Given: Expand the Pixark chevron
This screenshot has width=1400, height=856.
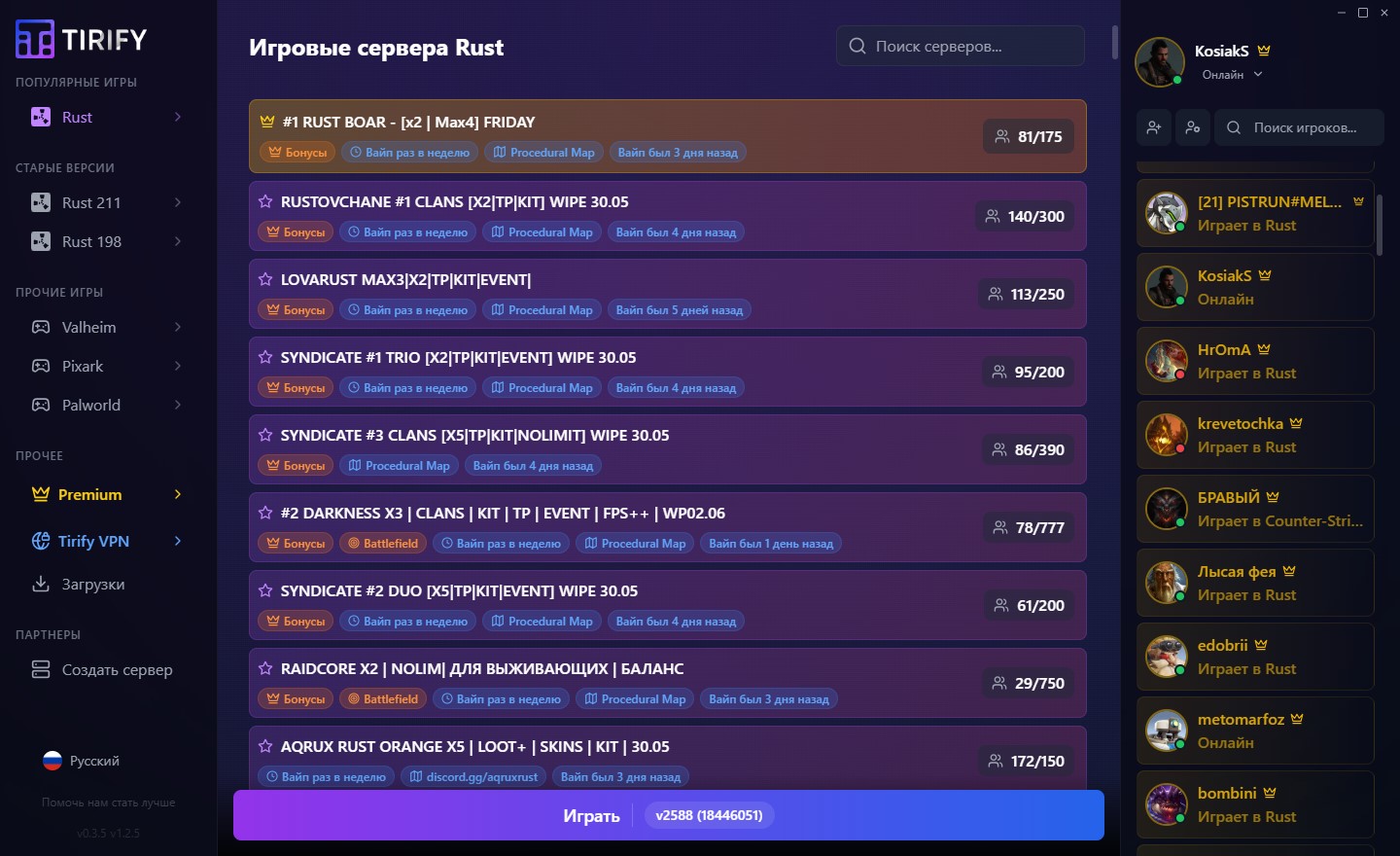Looking at the screenshot, I should tap(178, 366).
